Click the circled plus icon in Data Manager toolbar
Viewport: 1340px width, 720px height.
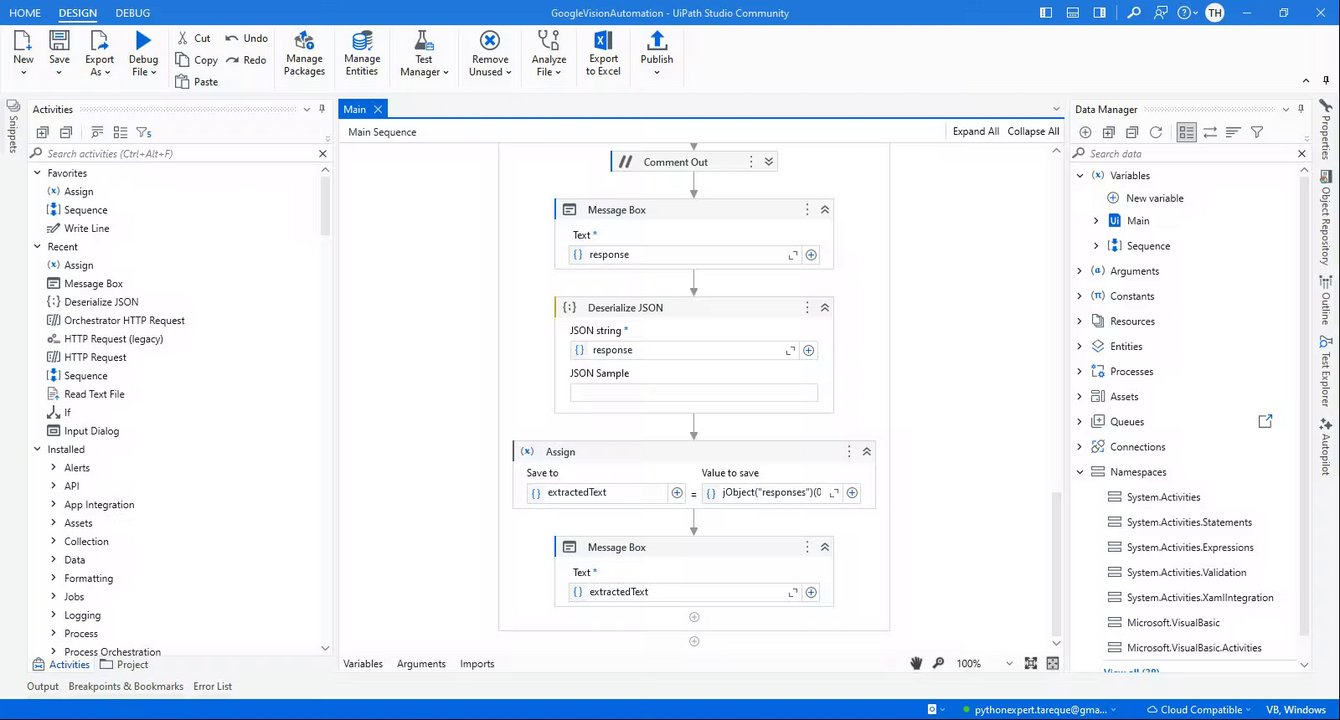point(1085,132)
